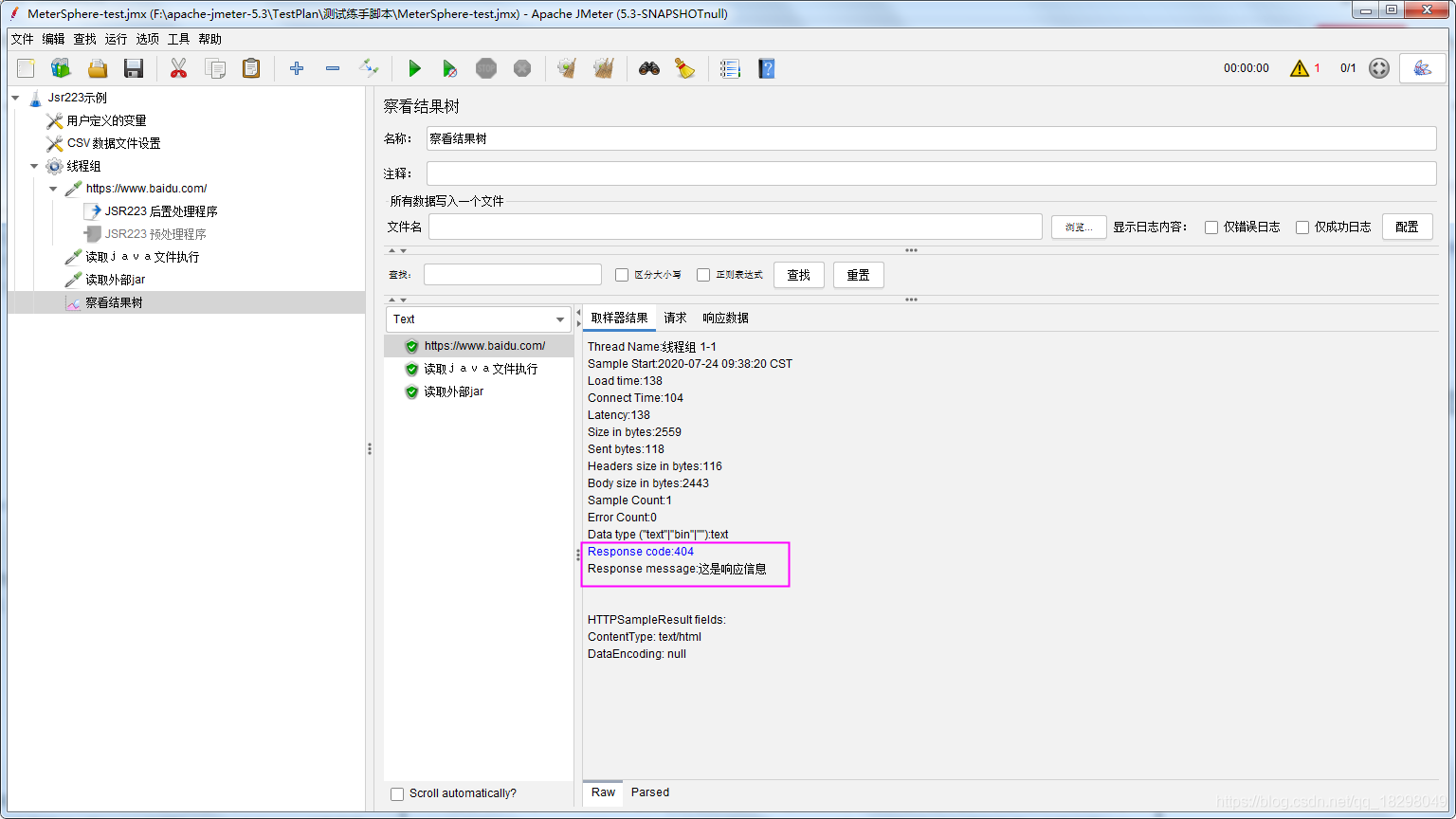Open the 文件 menu
The height and width of the screenshot is (819, 1456).
22,39
